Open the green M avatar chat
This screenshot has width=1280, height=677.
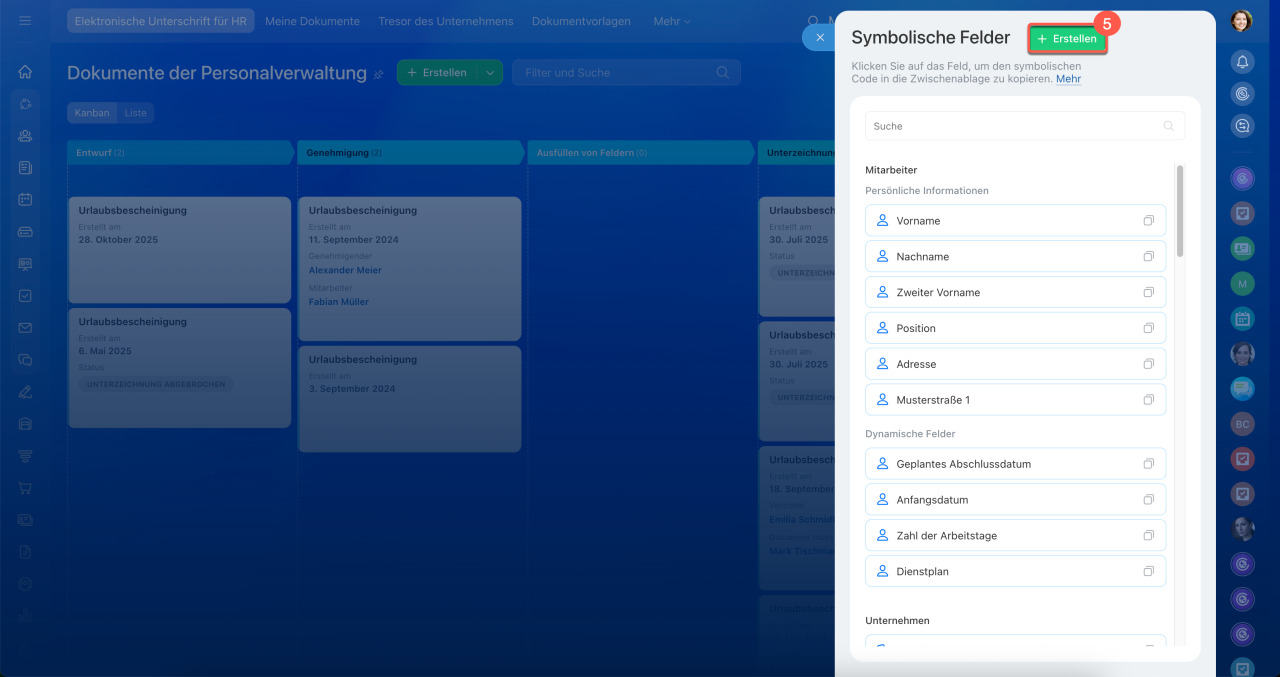pyautogui.click(x=1242, y=284)
